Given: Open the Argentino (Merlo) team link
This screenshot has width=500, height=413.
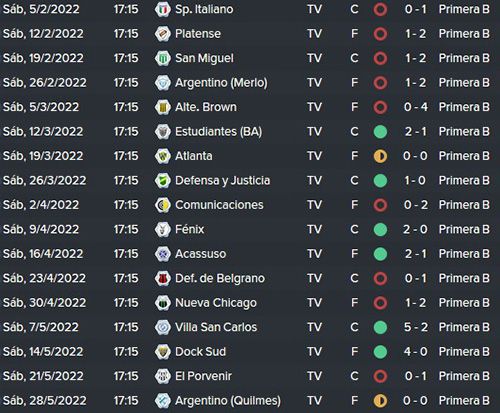Looking at the screenshot, I should pyautogui.click(x=221, y=83).
